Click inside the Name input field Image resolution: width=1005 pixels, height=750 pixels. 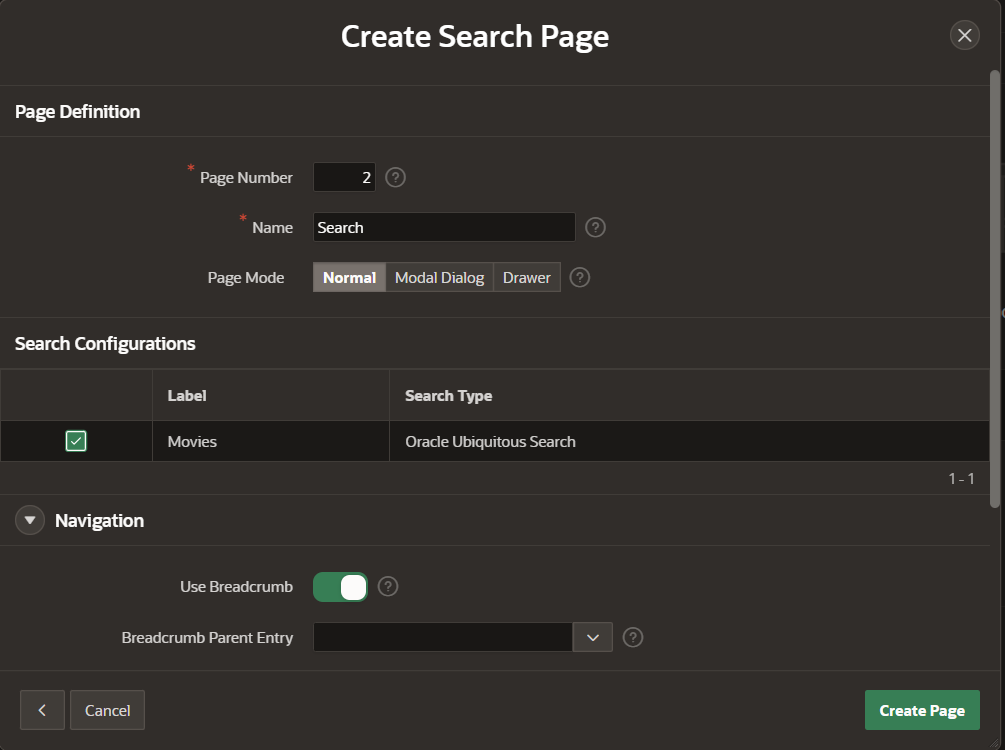click(443, 227)
